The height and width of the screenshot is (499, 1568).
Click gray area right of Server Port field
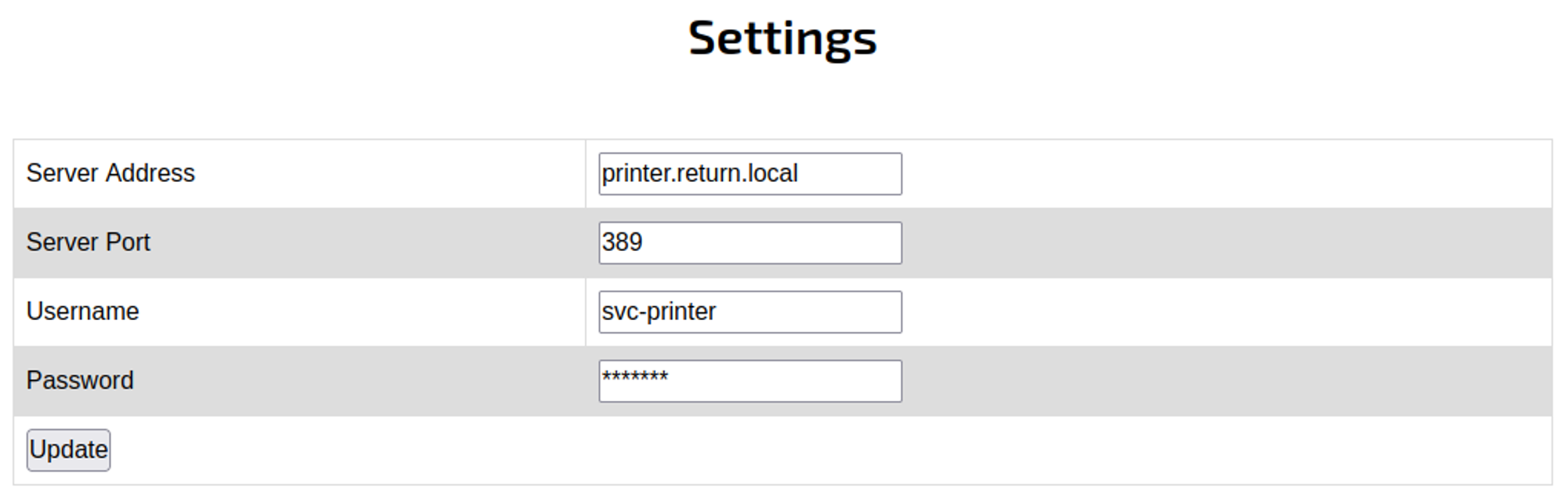tap(1223, 242)
